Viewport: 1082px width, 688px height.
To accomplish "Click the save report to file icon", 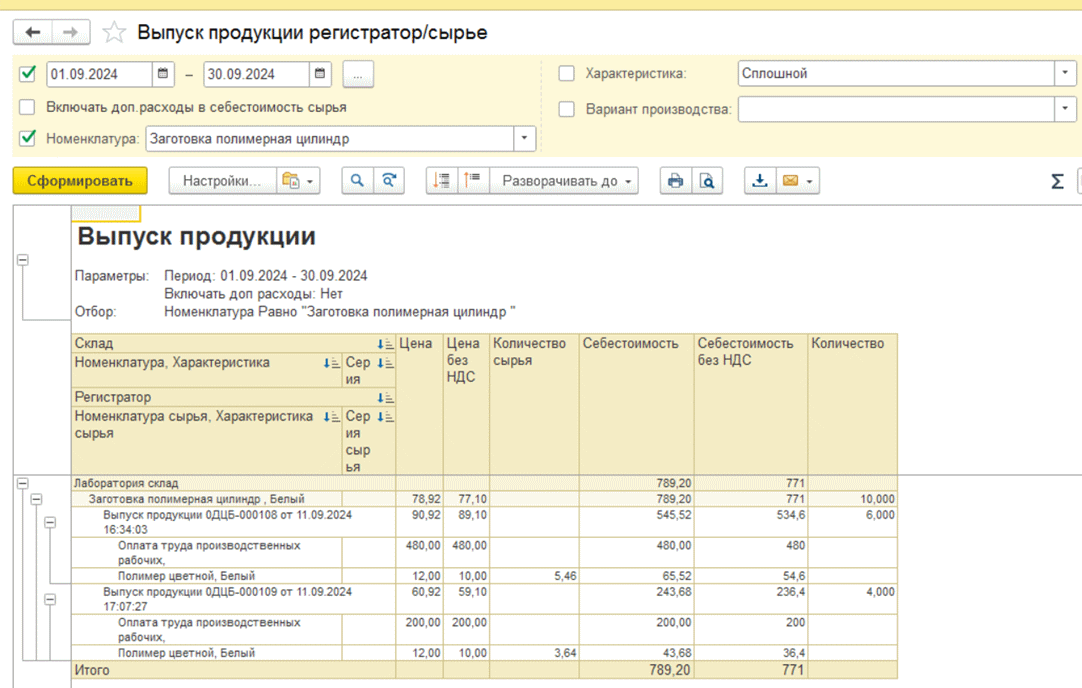I will pos(760,181).
